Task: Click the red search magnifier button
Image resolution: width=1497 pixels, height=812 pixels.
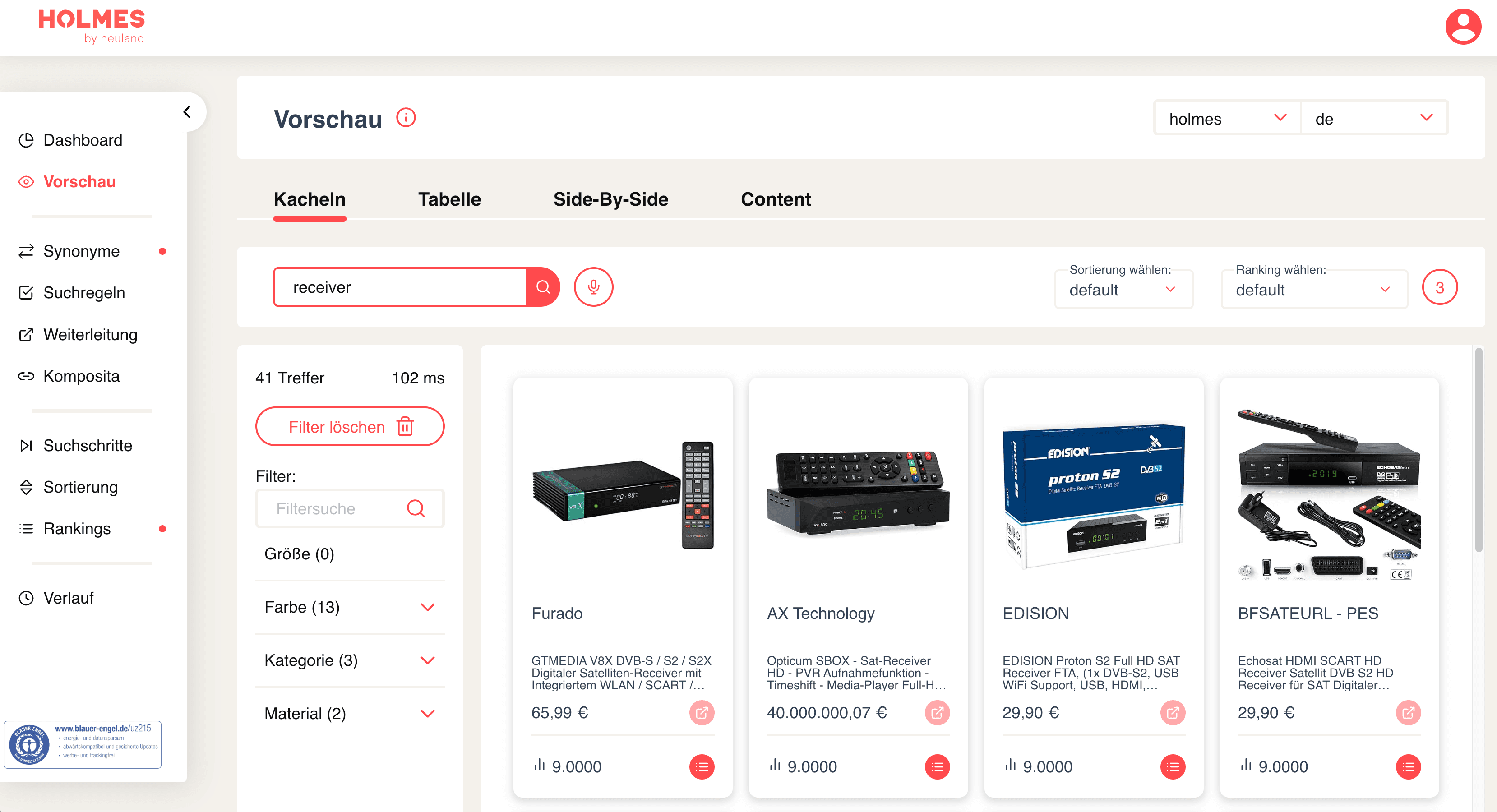Action: (543, 287)
